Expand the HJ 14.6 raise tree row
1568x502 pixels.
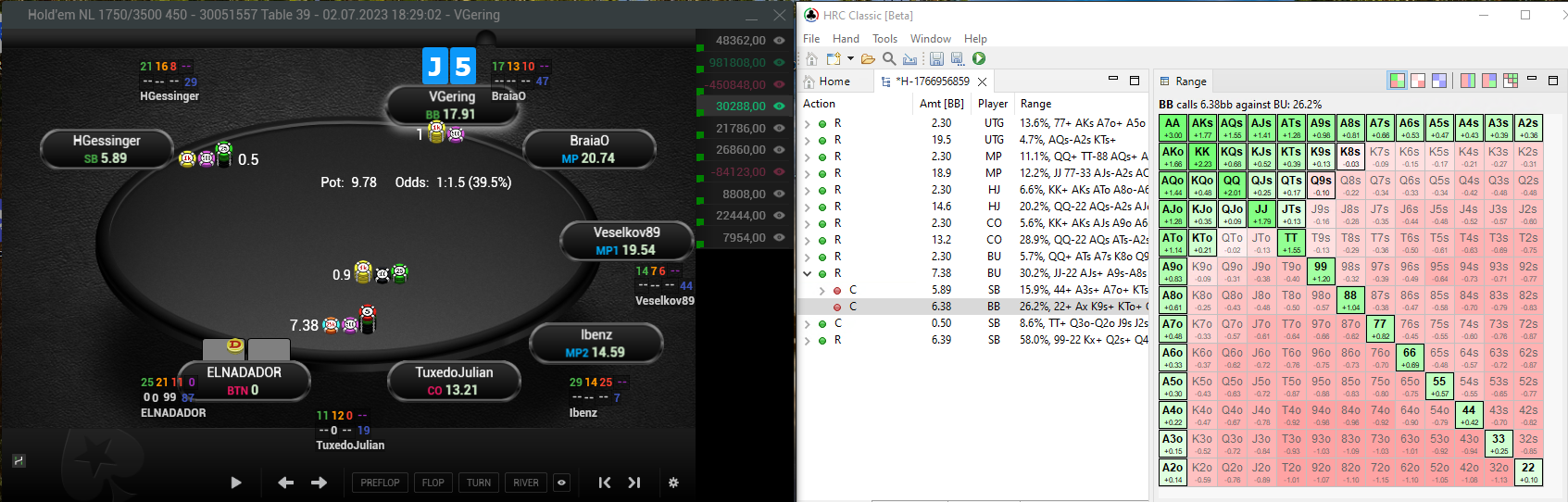pyautogui.click(x=808, y=207)
